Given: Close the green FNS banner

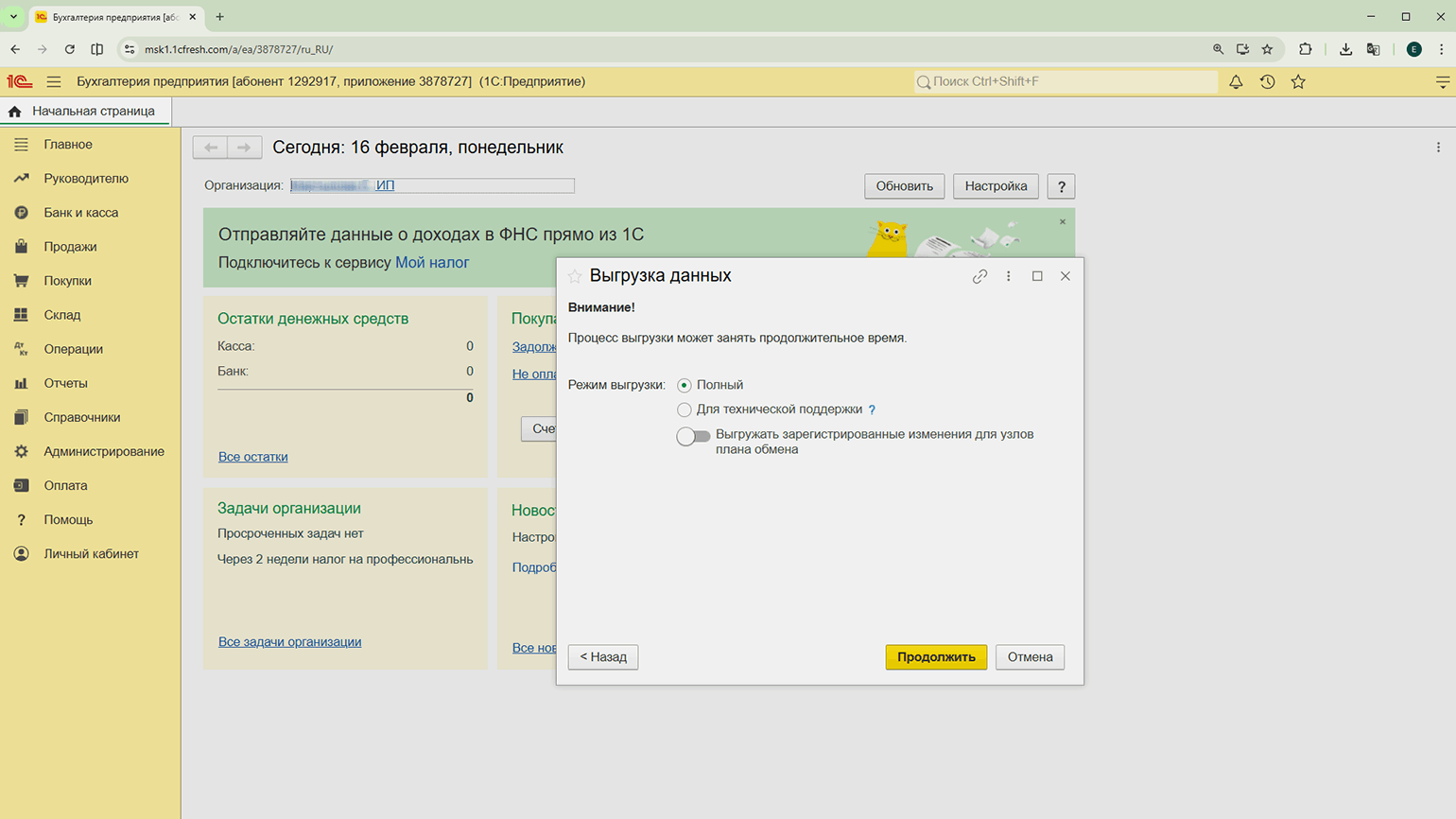Looking at the screenshot, I should [x=1063, y=222].
